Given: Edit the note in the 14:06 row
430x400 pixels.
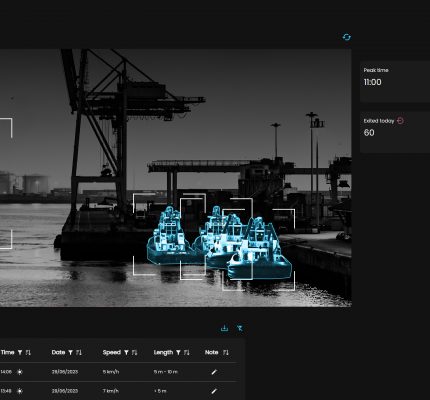Looking at the screenshot, I should [x=214, y=372].
